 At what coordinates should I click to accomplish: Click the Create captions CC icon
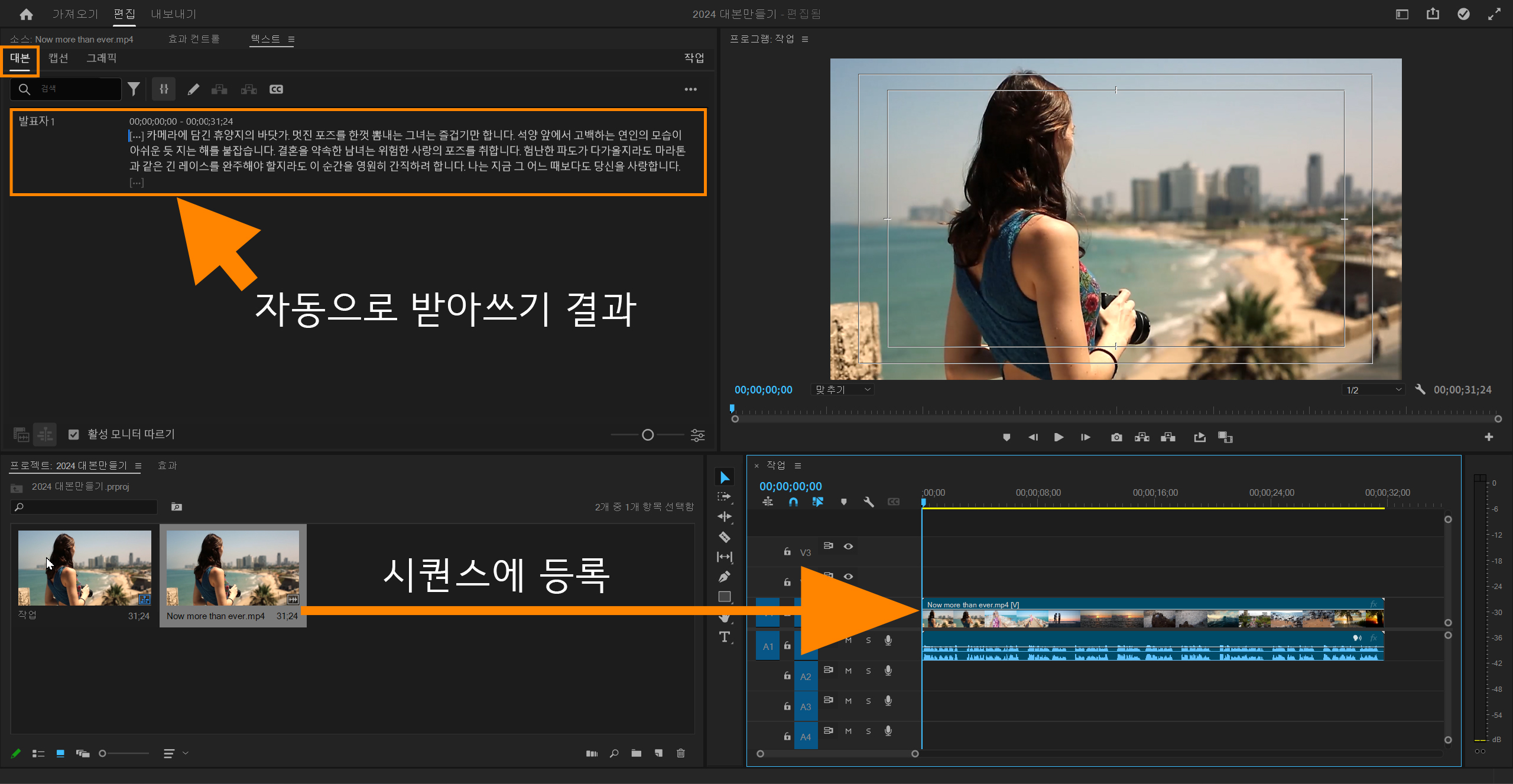click(276, 89)
